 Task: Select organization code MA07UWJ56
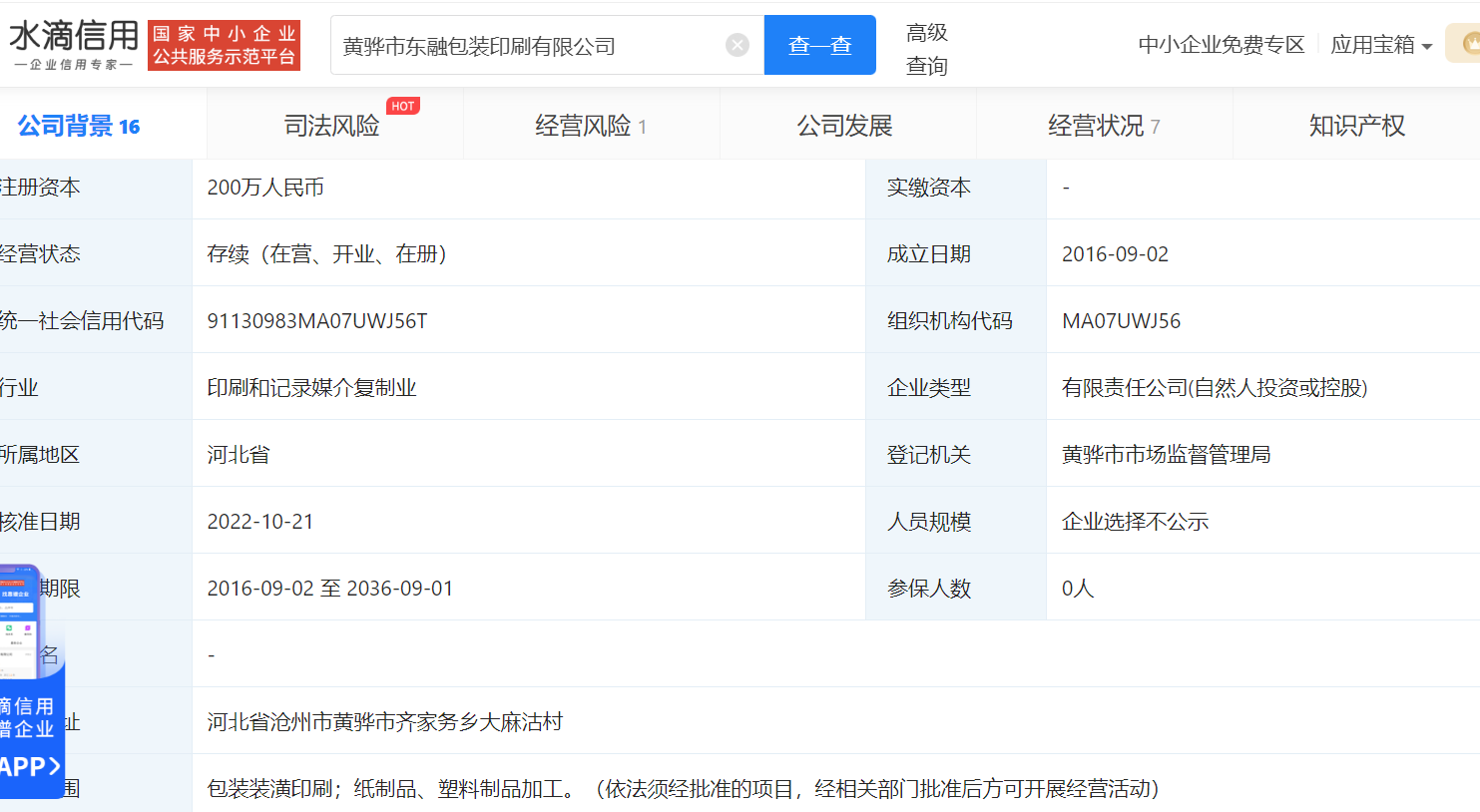[1121, 321]
